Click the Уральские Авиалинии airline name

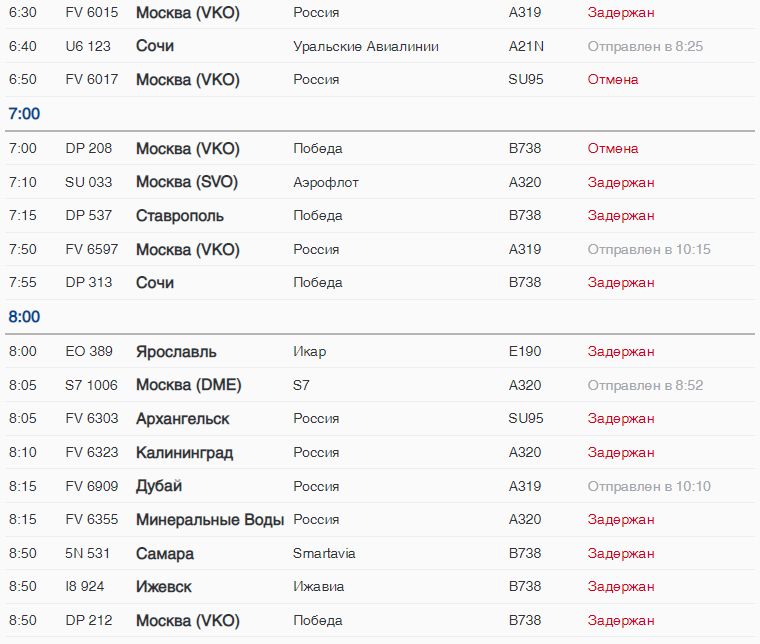tap(366, 47)
